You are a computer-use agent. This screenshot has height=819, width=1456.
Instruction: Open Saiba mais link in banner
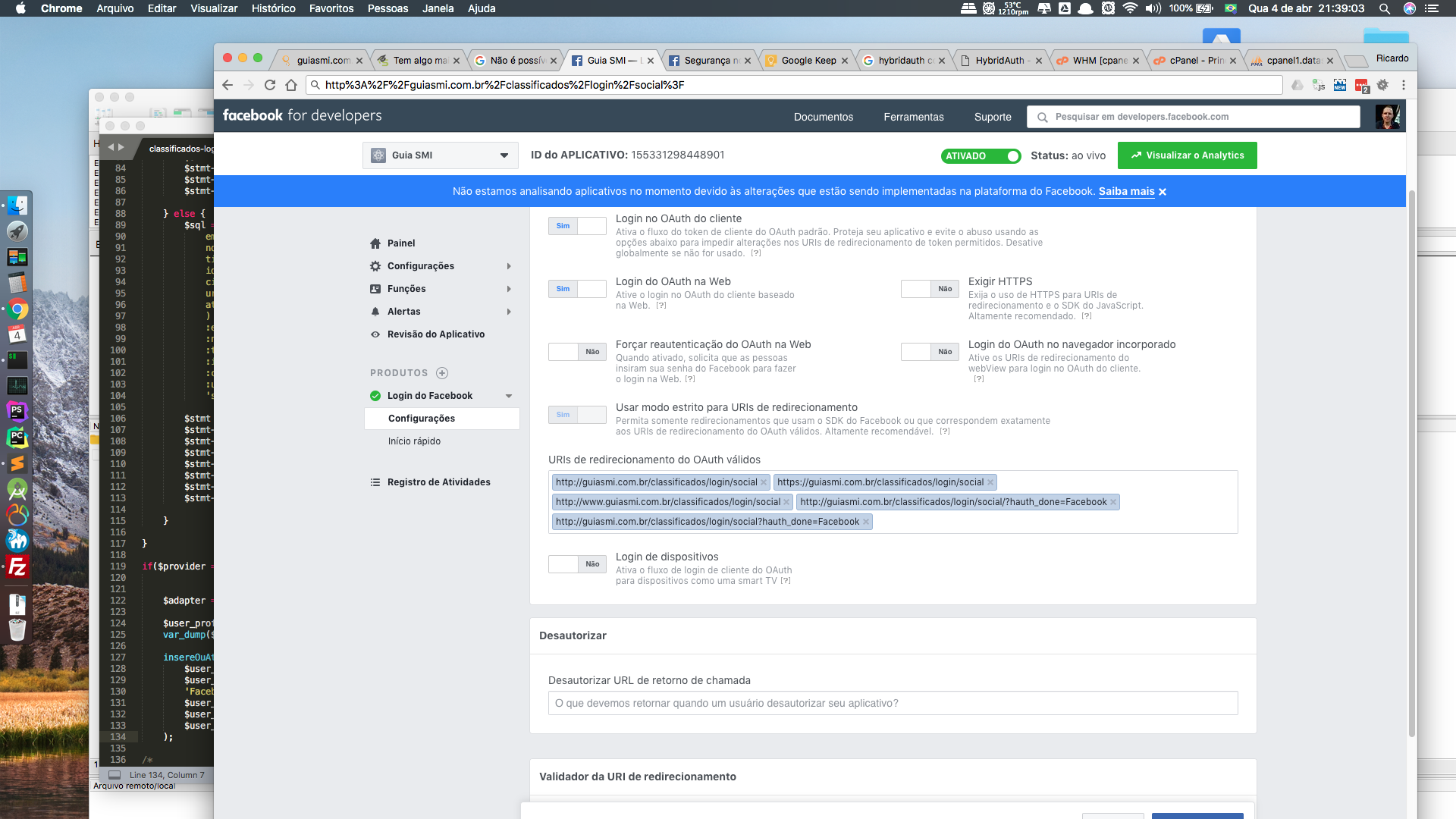(x=1126, y=192)
